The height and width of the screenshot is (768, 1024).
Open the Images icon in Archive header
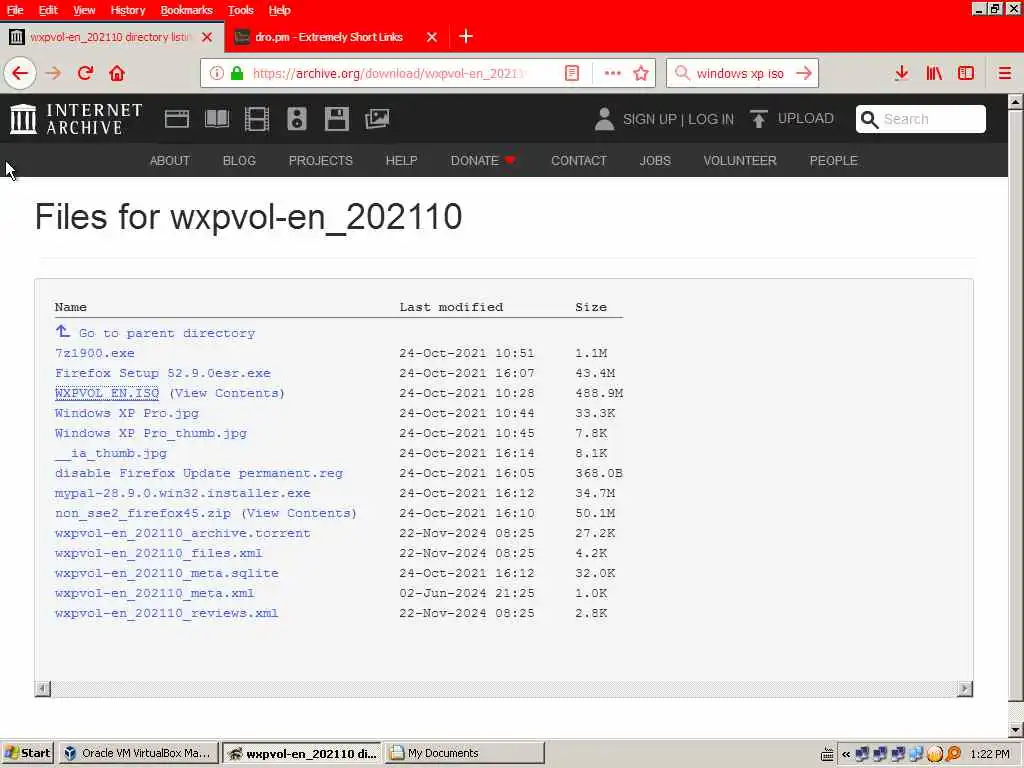[377, 119]
